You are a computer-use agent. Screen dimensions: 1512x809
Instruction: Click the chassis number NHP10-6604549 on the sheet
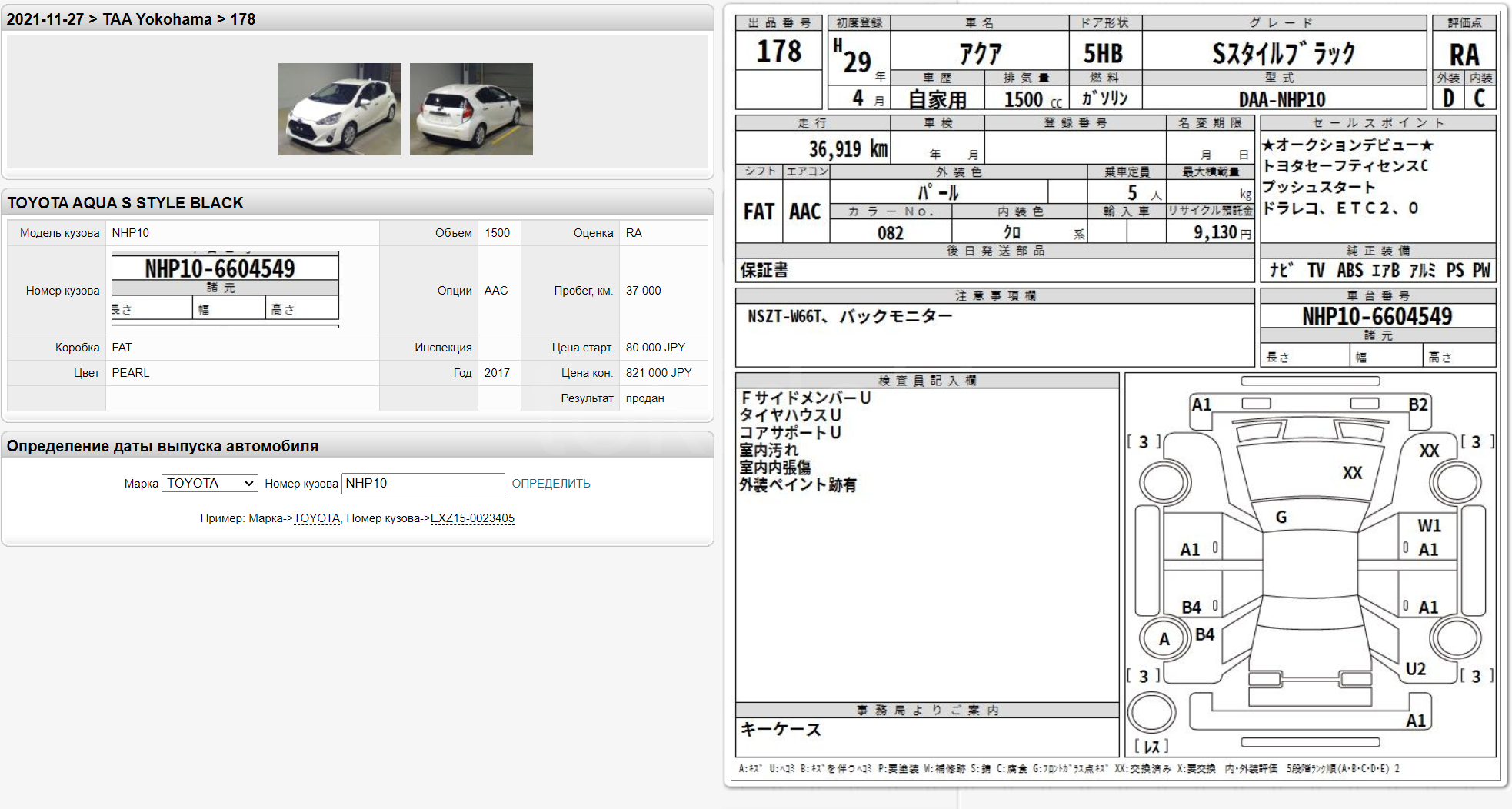click(x=1377, y=316)
